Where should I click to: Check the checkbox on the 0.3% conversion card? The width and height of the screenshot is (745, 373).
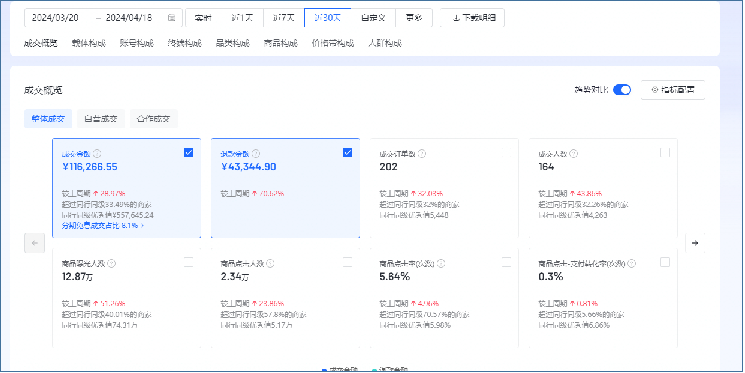point(665,262)
